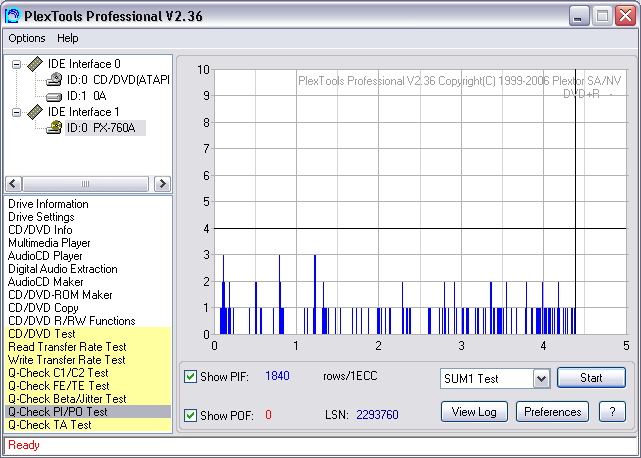641x458 pixels.
Task: Minimize the PlexTools window
Action: coord(578,16)
